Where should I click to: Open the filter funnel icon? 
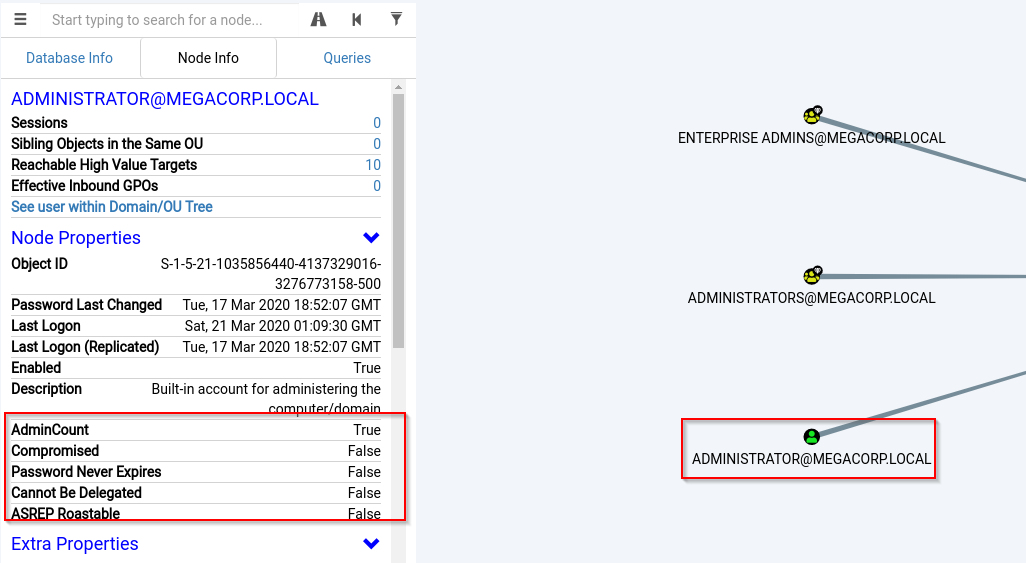tap(396, 19)
